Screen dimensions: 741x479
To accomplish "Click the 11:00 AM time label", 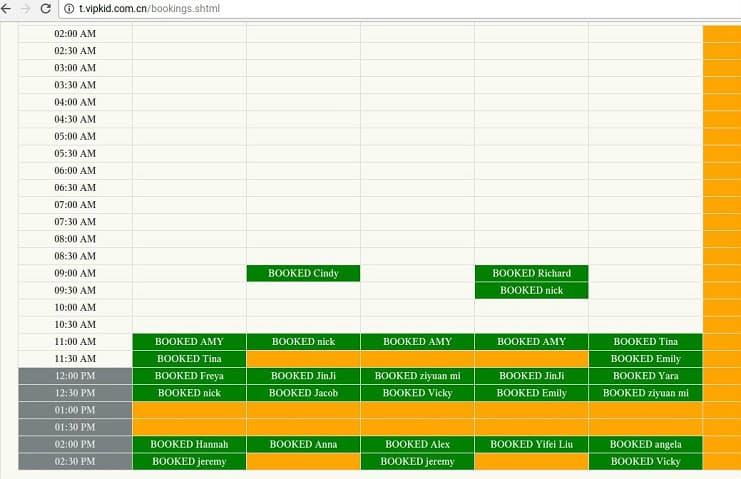I will (75, 342).
